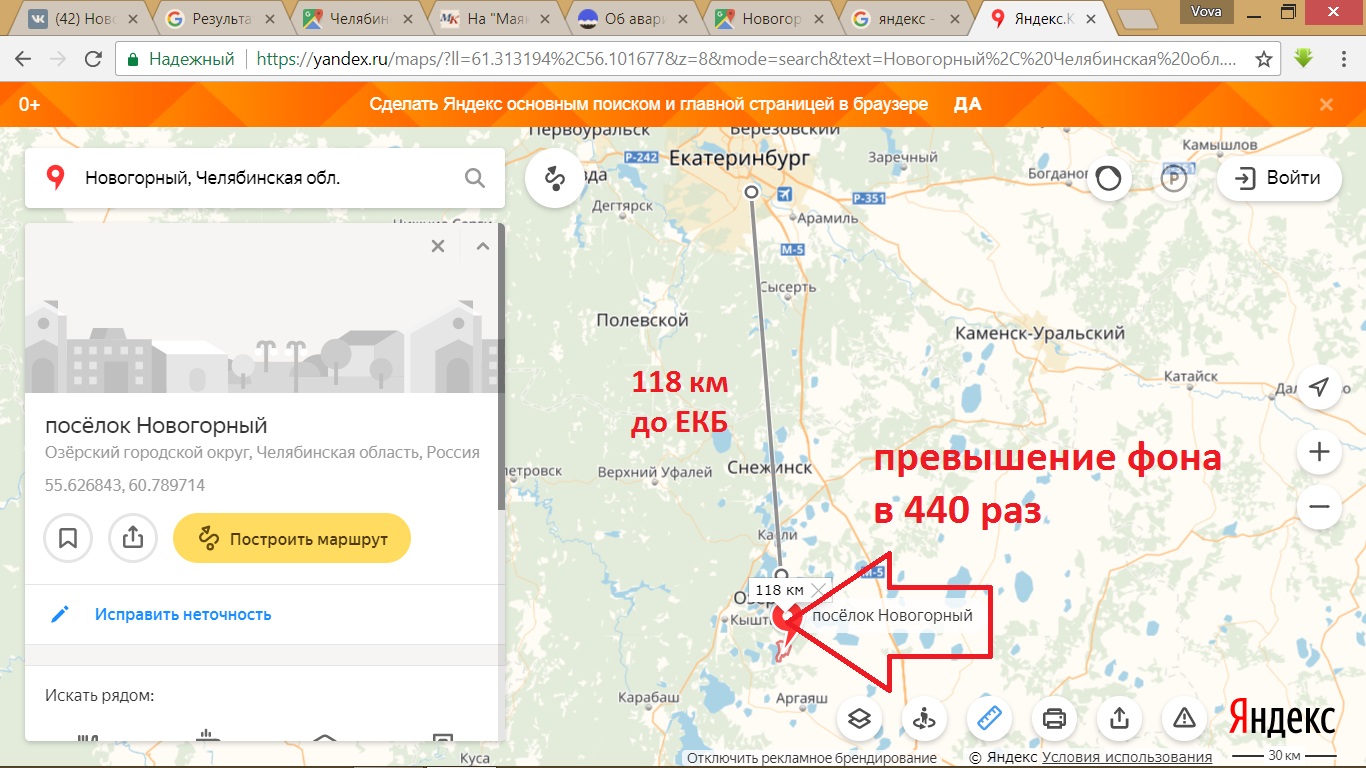Click the print map icon
This screenshot has width=1366, height=768.
click(1054, 717)
